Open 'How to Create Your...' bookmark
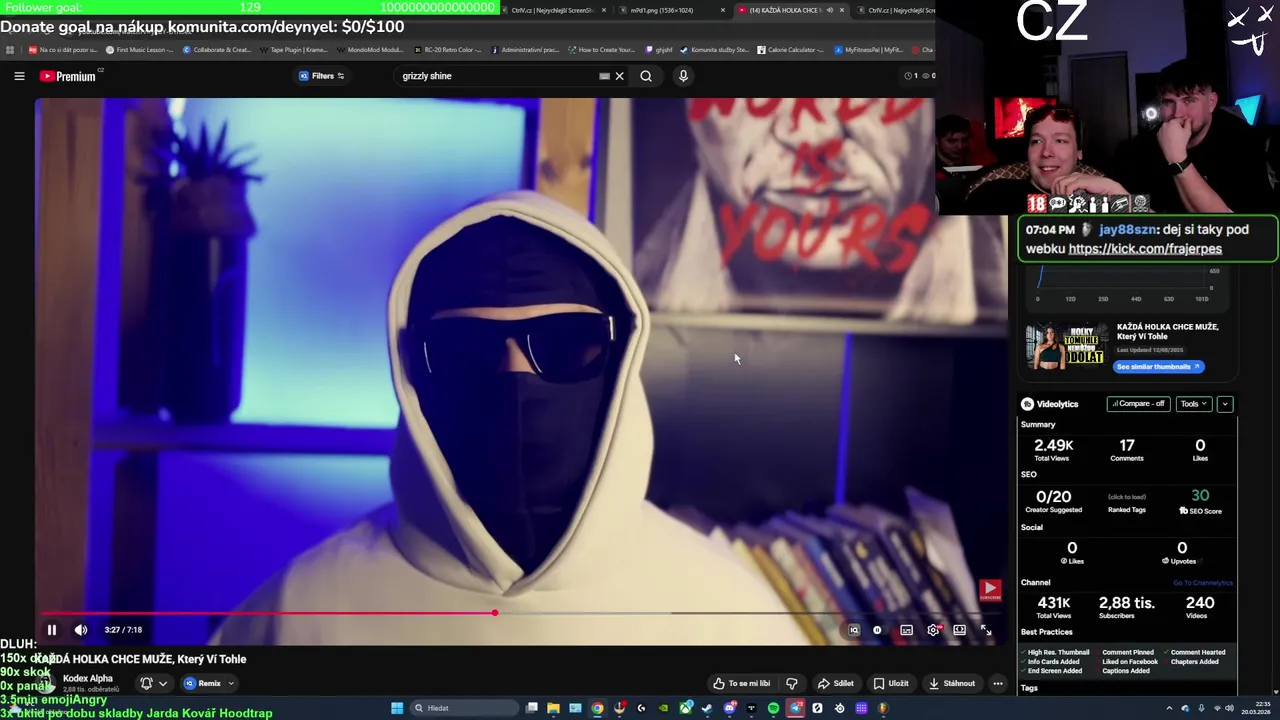The height and width of the screenshot is (720, 1280). [600, 50]
